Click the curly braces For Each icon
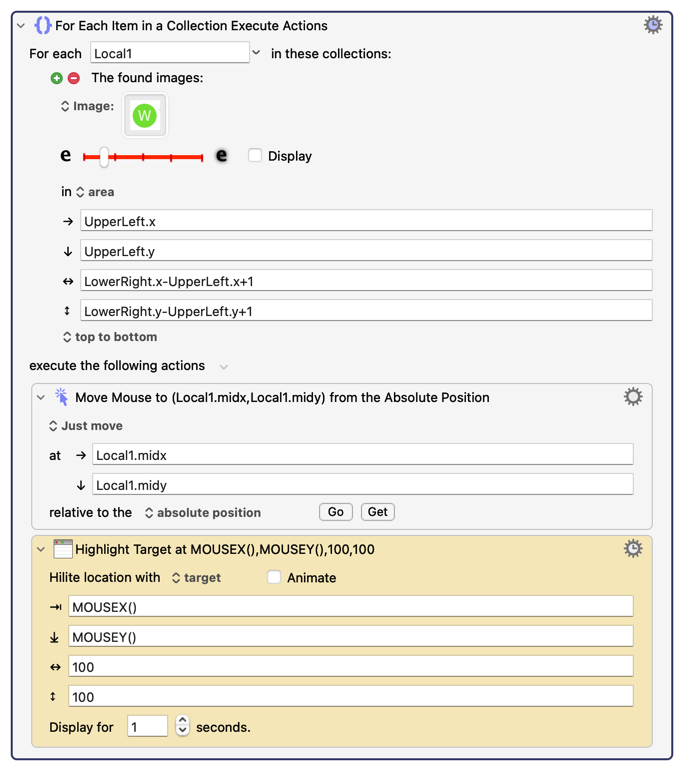The height and width of the screenshot is (774, 684). [x=42, y=25]
